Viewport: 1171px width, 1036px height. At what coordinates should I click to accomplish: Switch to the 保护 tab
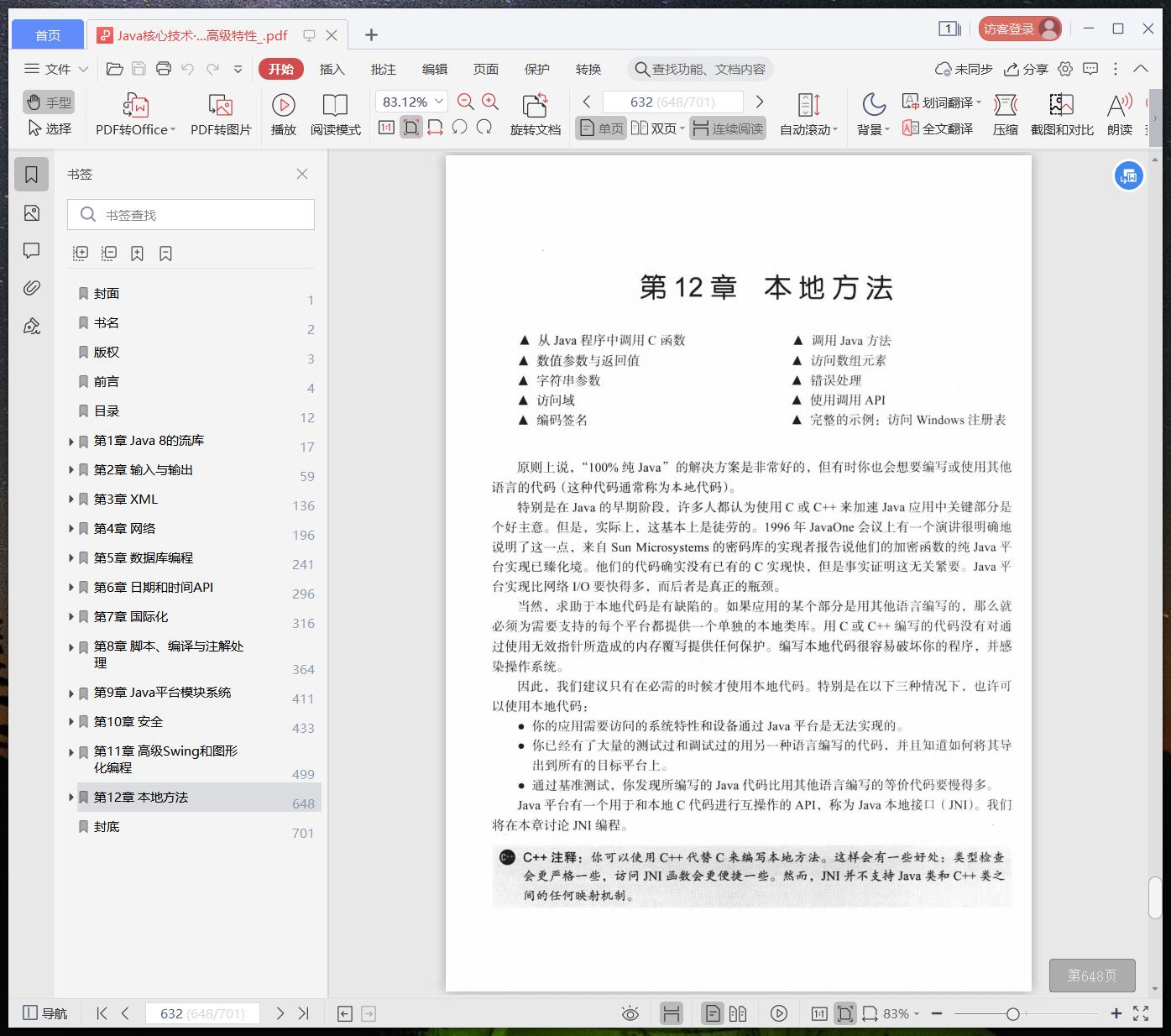pos(537,69)
